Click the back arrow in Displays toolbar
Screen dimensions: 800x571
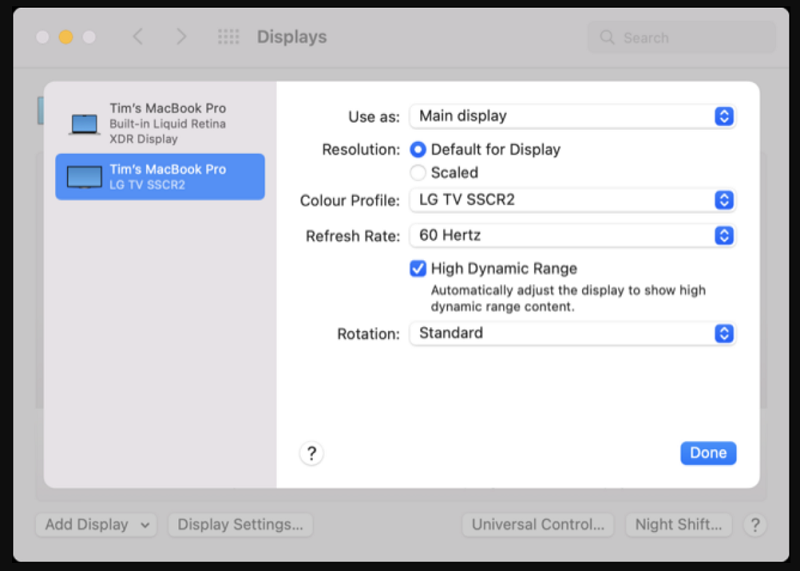pos(138,37)
